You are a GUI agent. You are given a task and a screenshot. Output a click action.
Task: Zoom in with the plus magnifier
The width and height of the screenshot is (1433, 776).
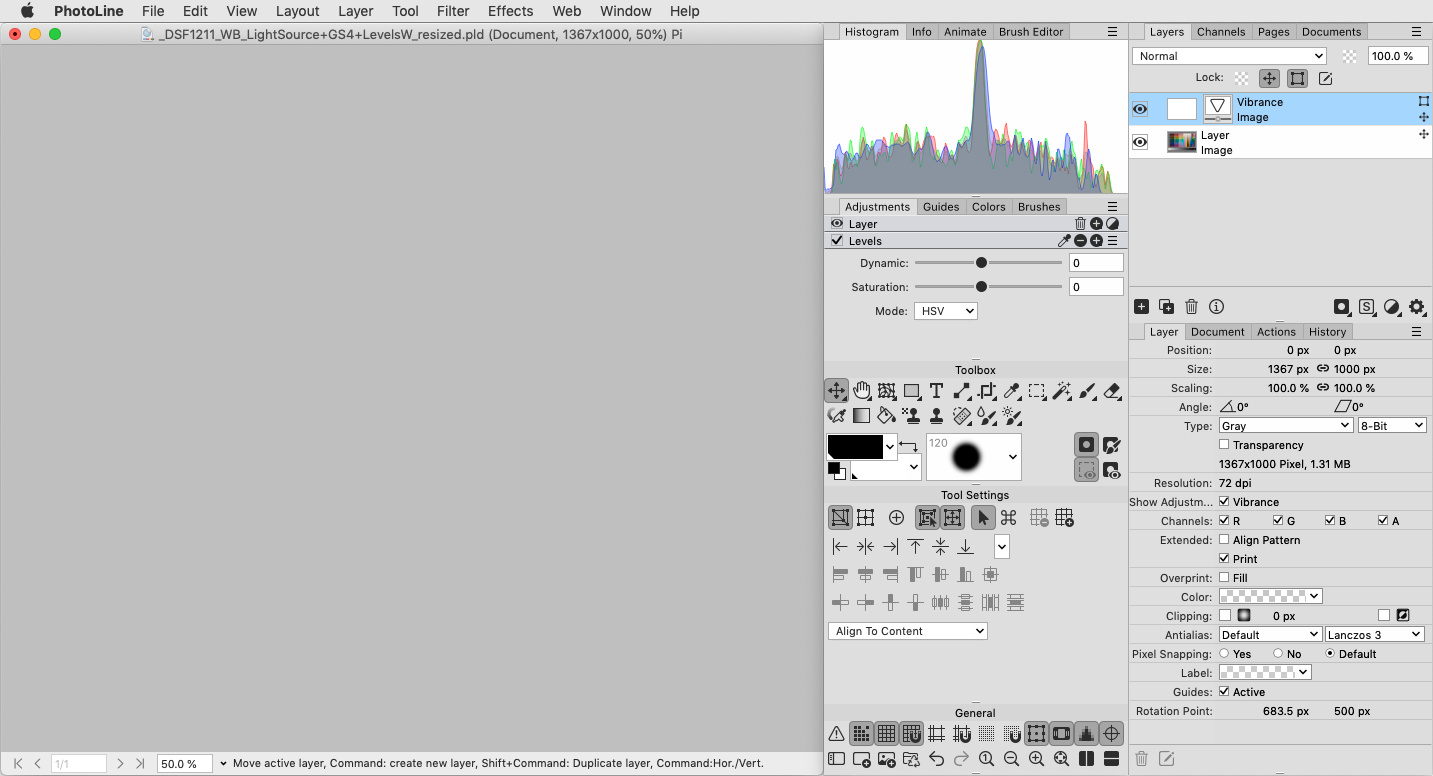[1036, 759]
